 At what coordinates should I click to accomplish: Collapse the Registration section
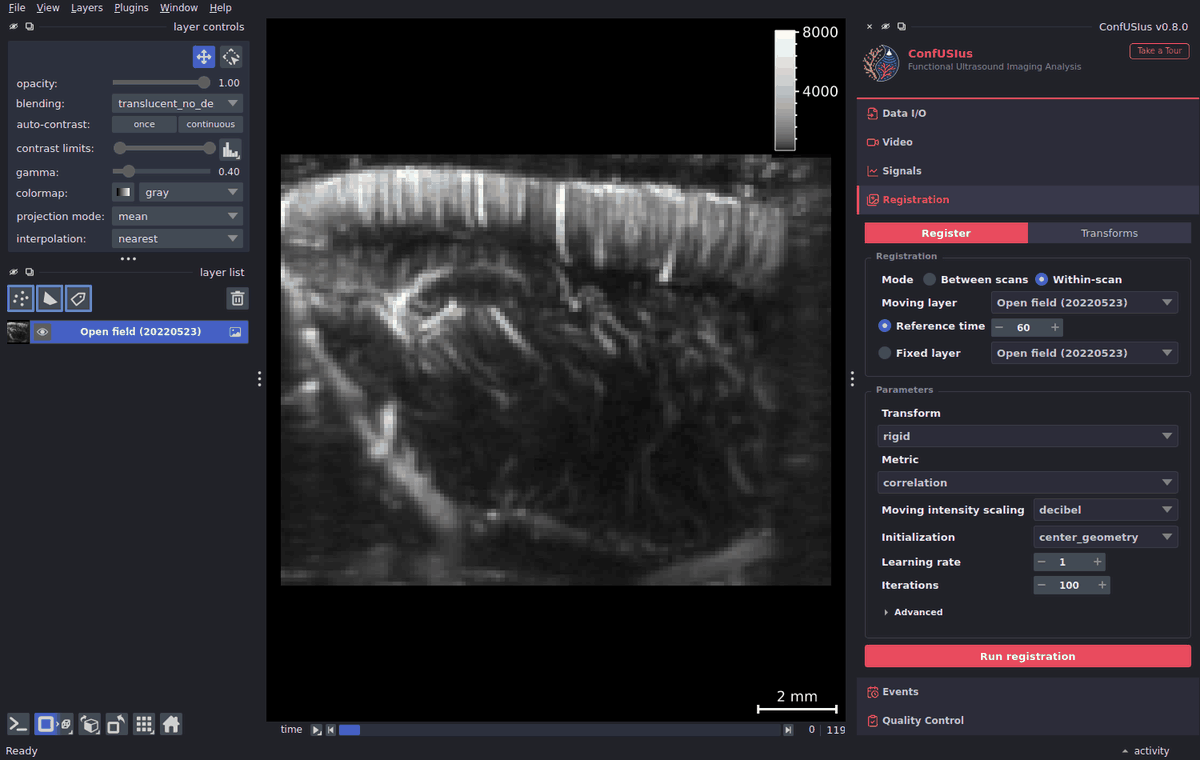[x=1028, y=200]
